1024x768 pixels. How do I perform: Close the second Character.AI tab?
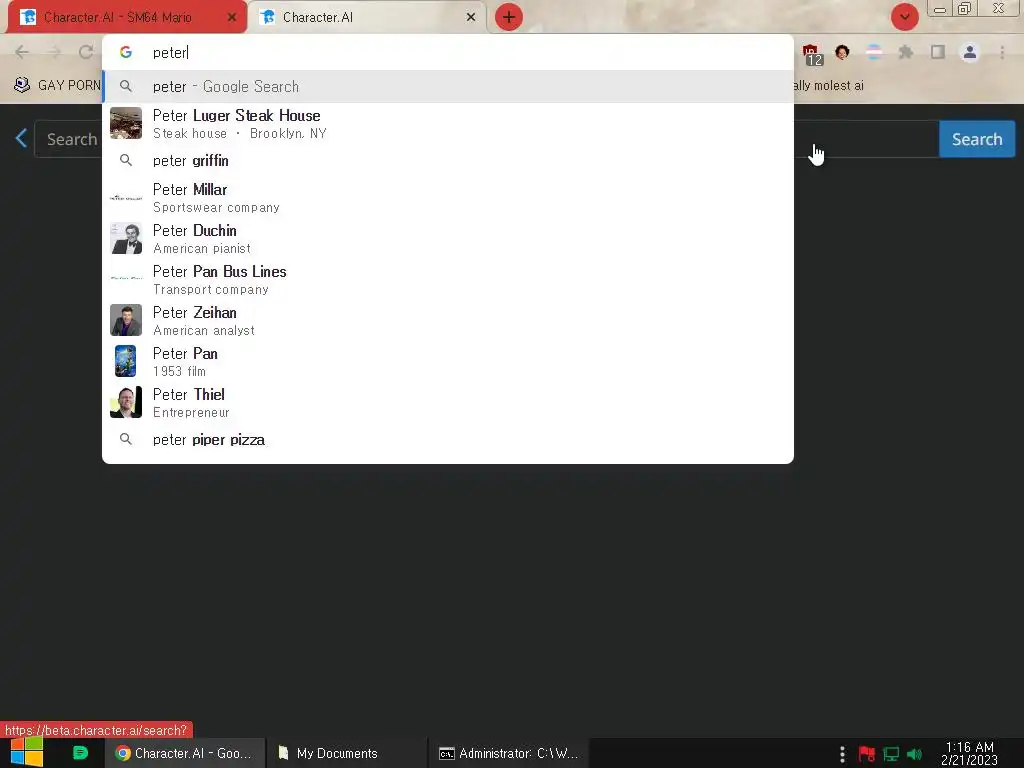click(471, 18)
